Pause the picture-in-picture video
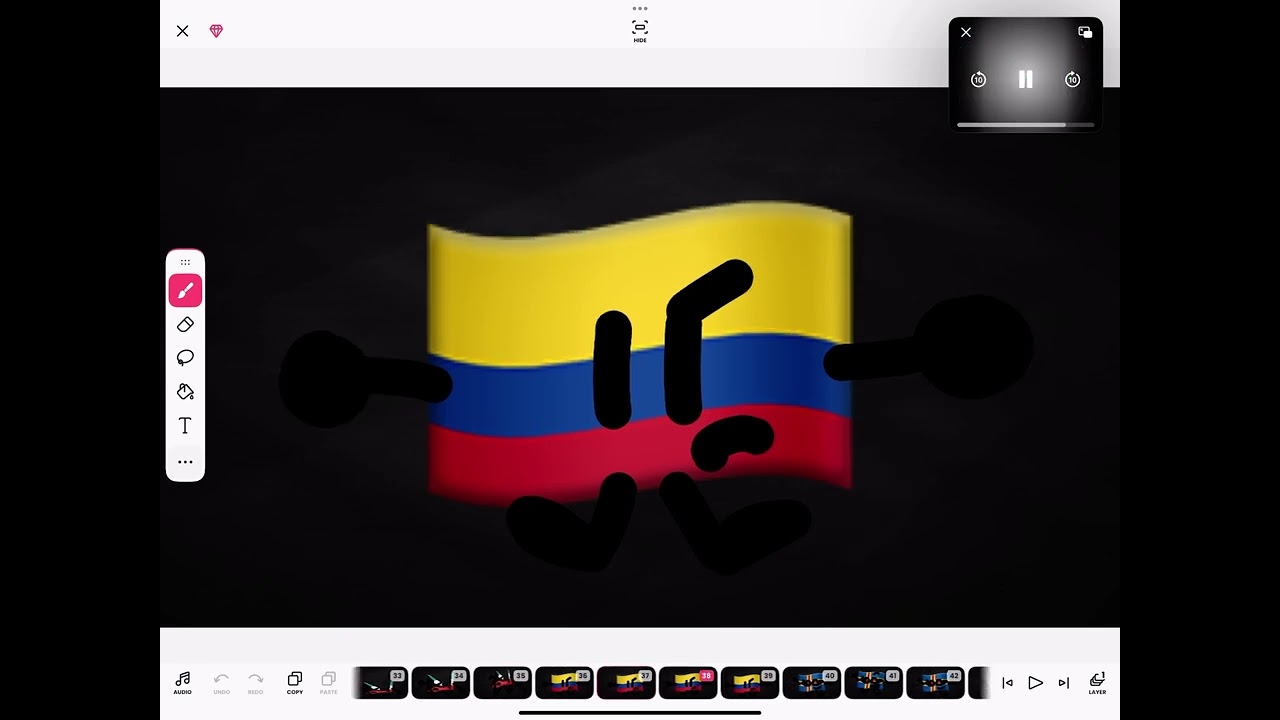 pos(1025,80)
